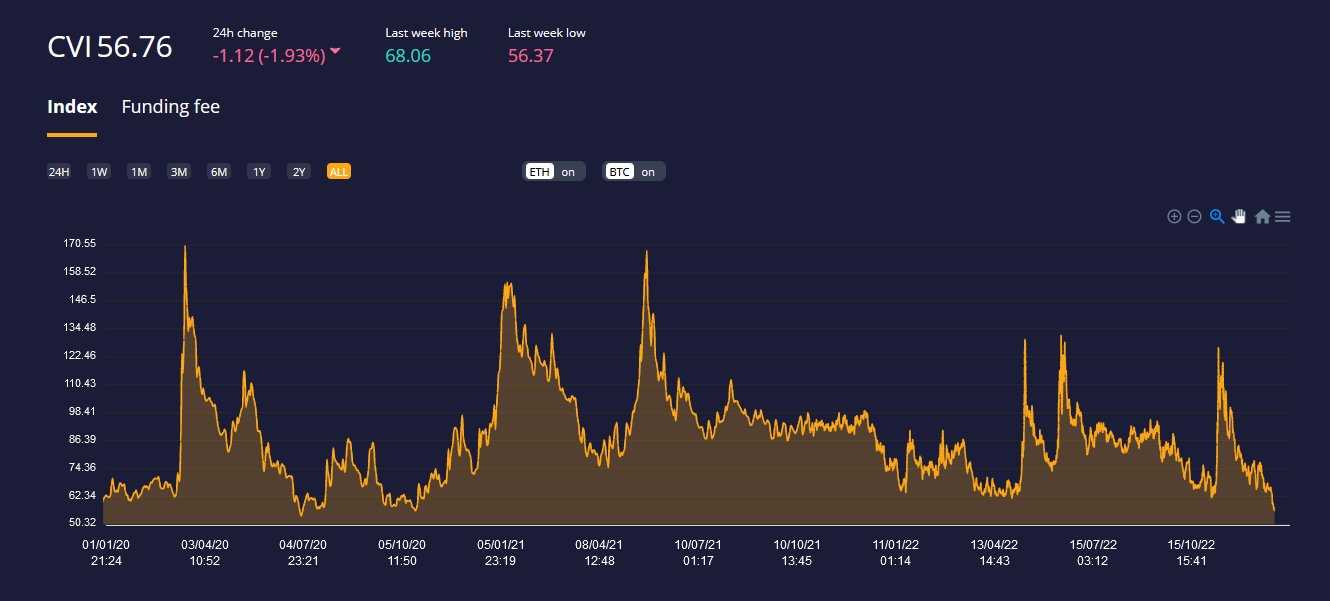Toggle the ETH series on/off
Viewport: 1330px width, 601px height.
(x=554, y=172)
